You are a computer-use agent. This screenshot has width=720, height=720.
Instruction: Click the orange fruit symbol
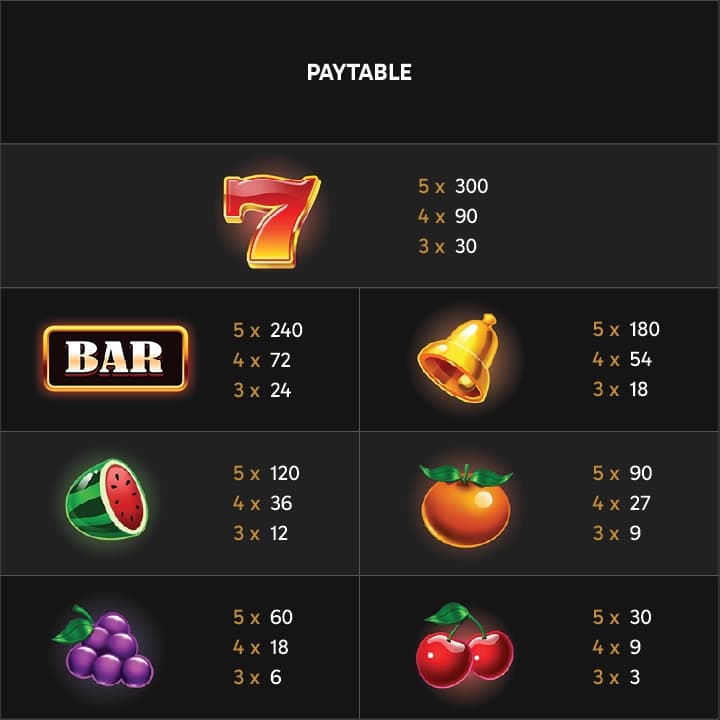(x=466, y=505)
